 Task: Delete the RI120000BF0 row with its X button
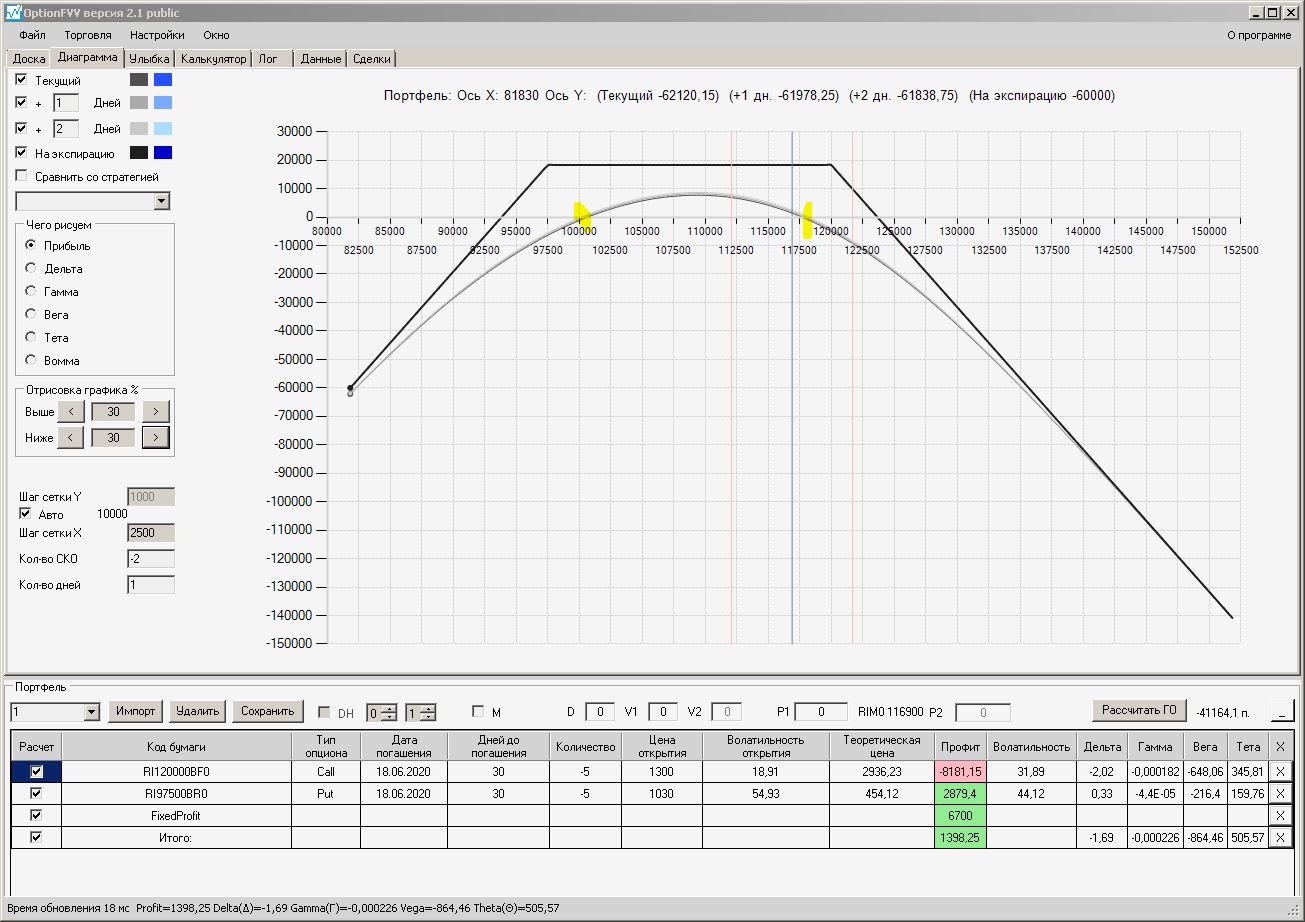coord(1279,772)
